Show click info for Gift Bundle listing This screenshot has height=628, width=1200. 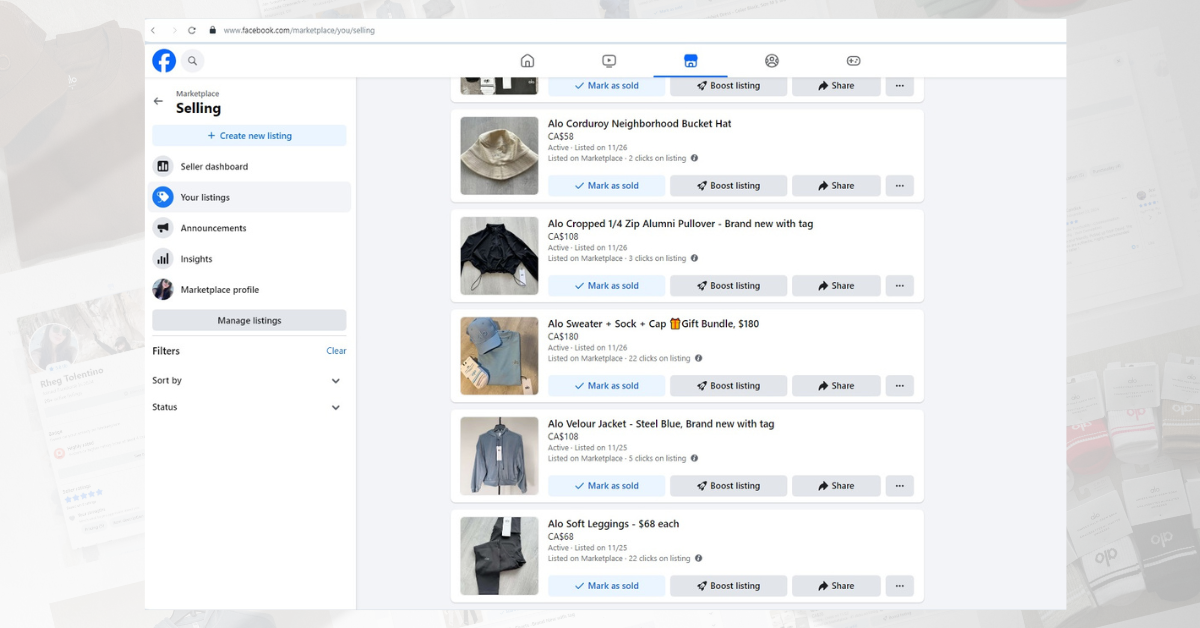pyautogui.click(x=698, y=358)
